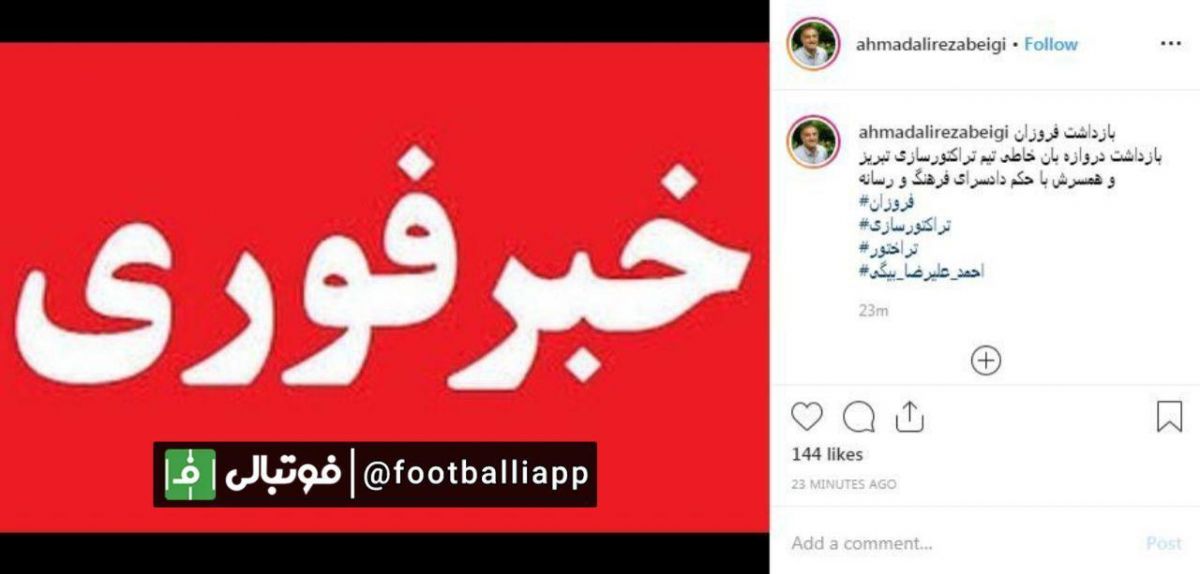Share the post using the upload arrow icon

pyautogui.click(x=909, y=416)
